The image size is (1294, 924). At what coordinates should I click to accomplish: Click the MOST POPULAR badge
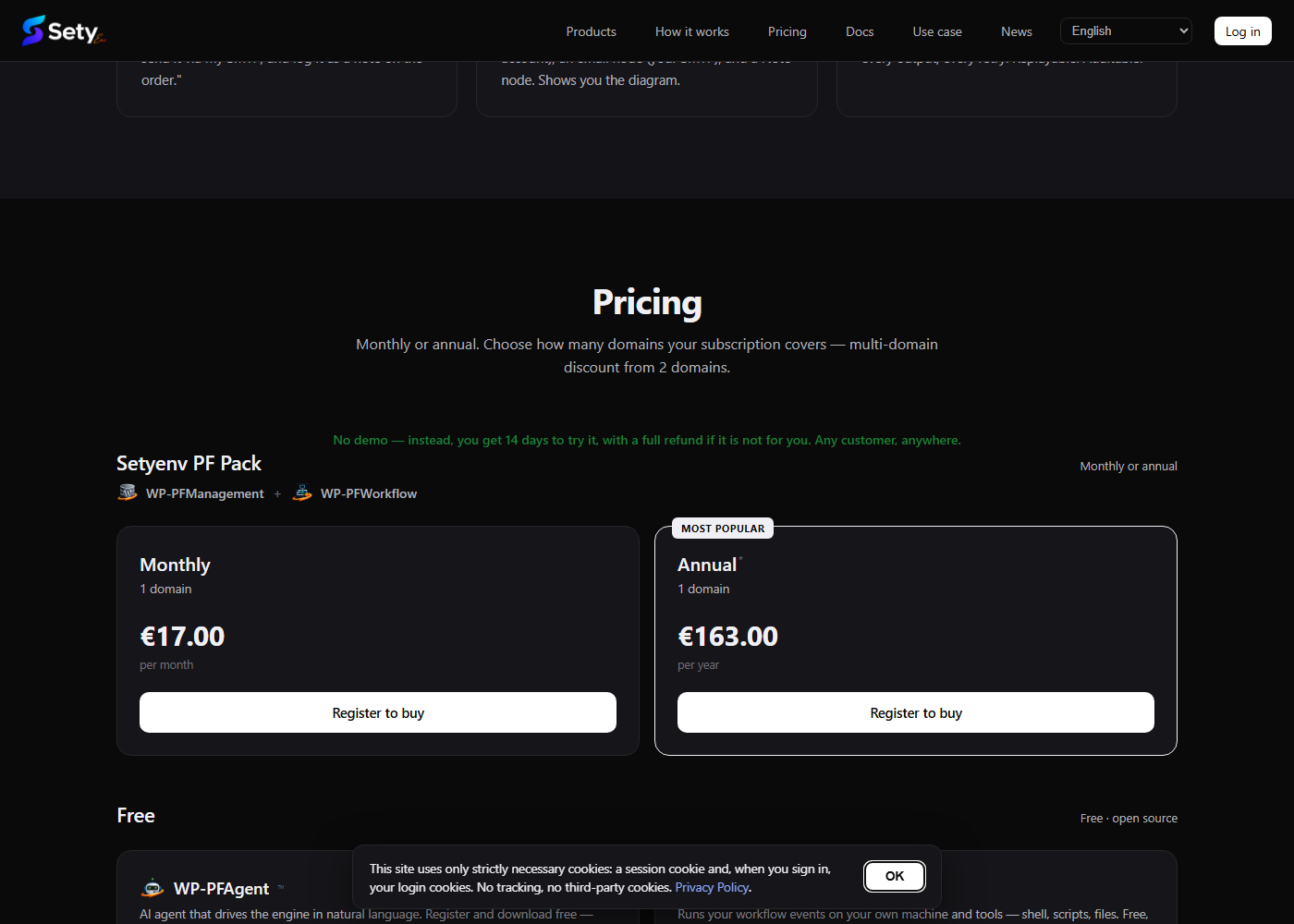tap(723, 529)
